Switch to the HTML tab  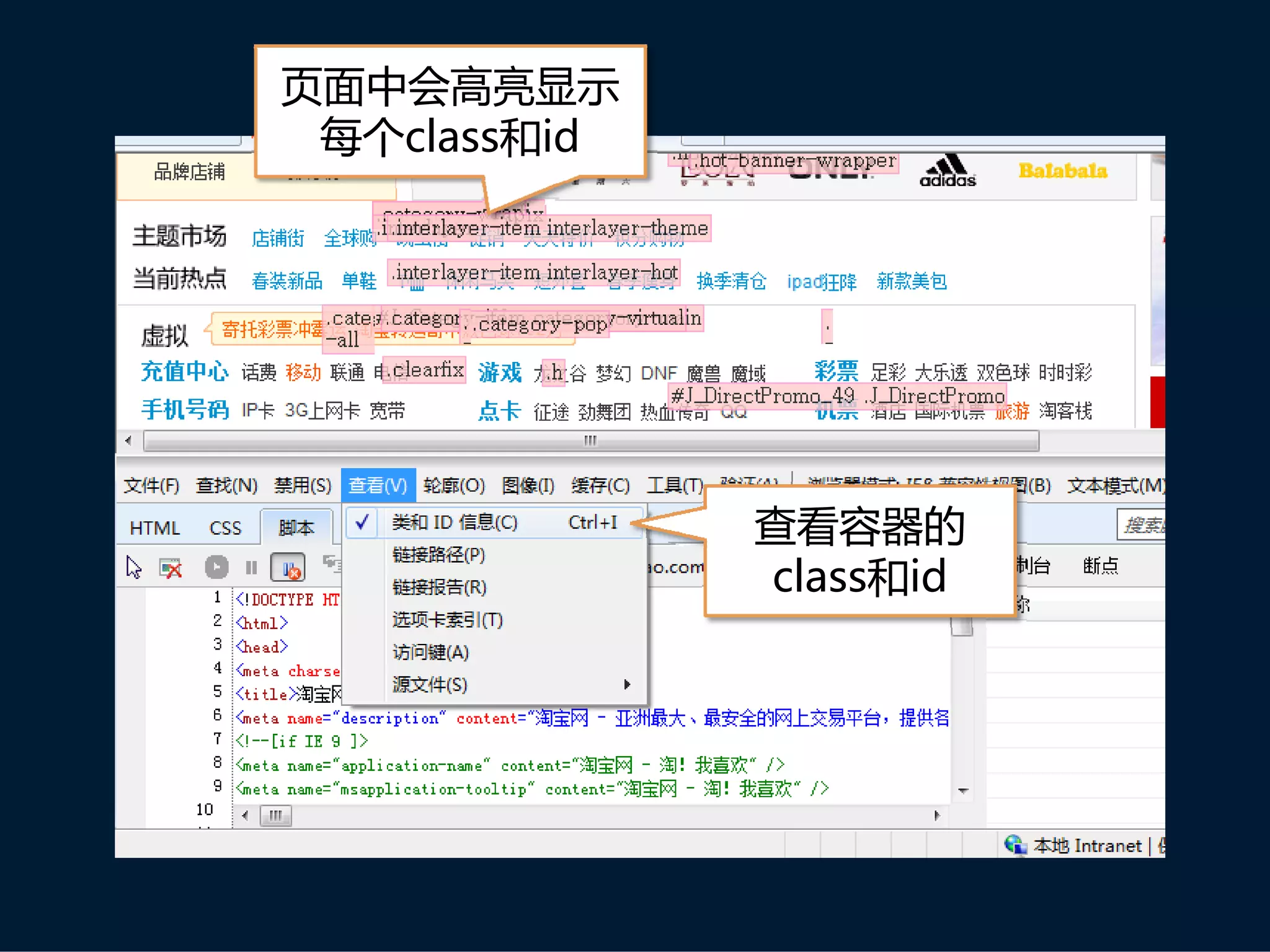[x=155, y=528]
